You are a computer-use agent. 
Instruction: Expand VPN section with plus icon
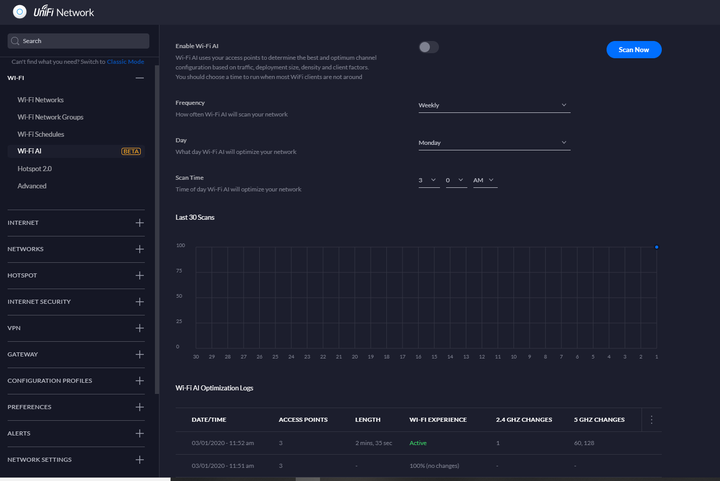(x=140, y=328)
